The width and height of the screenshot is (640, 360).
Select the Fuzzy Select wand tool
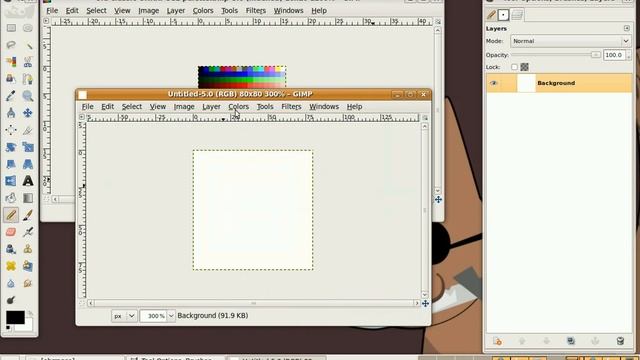point(28,45)
